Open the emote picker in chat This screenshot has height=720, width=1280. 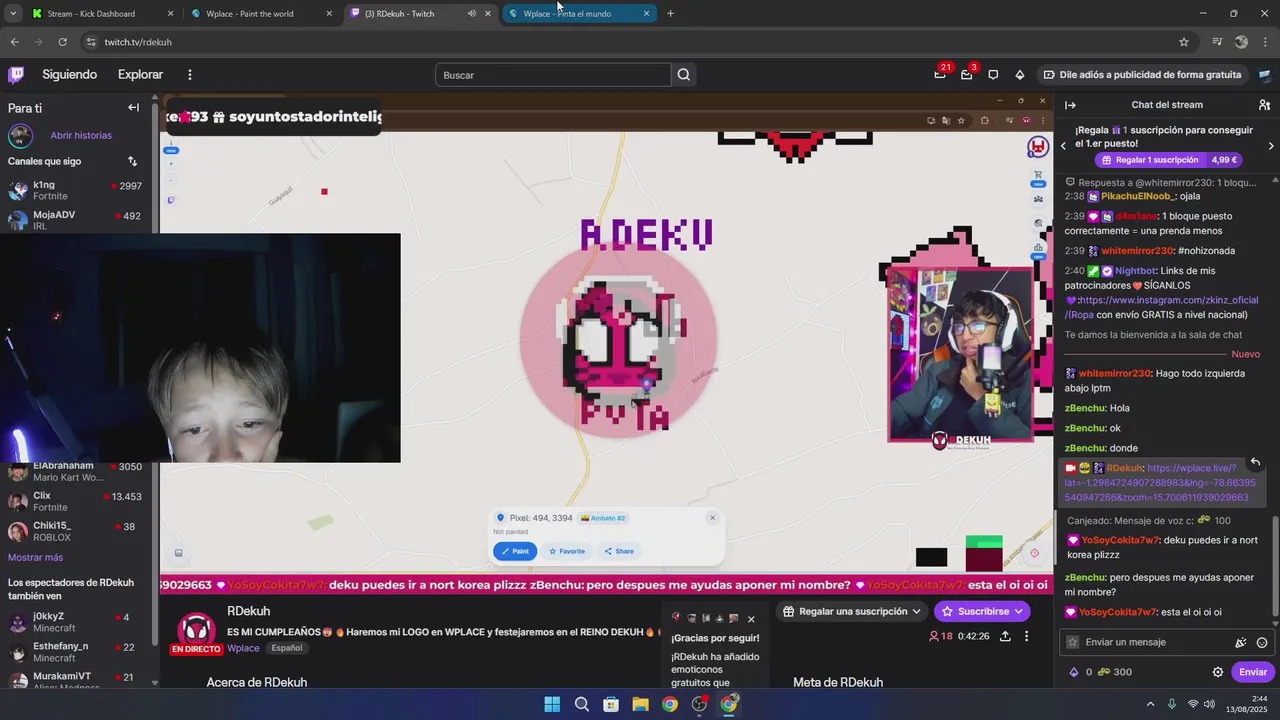pos(1262,643)
